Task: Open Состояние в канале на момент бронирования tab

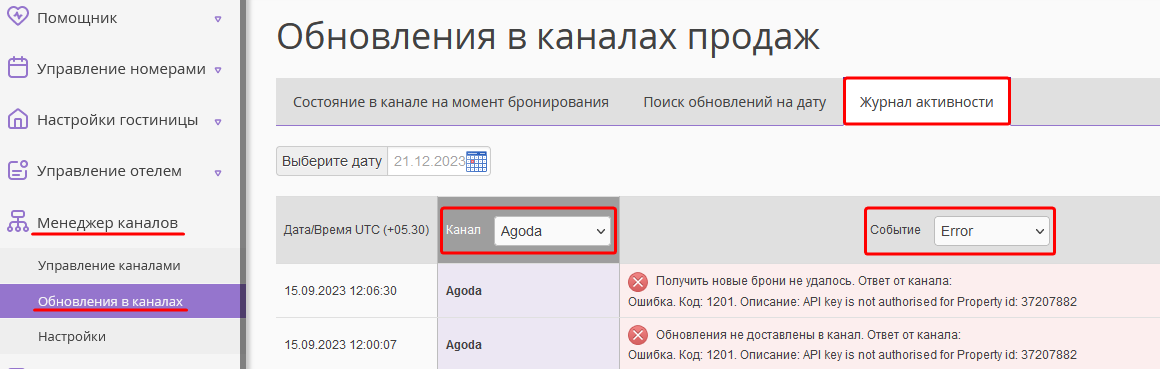Action: pos(451,102)
